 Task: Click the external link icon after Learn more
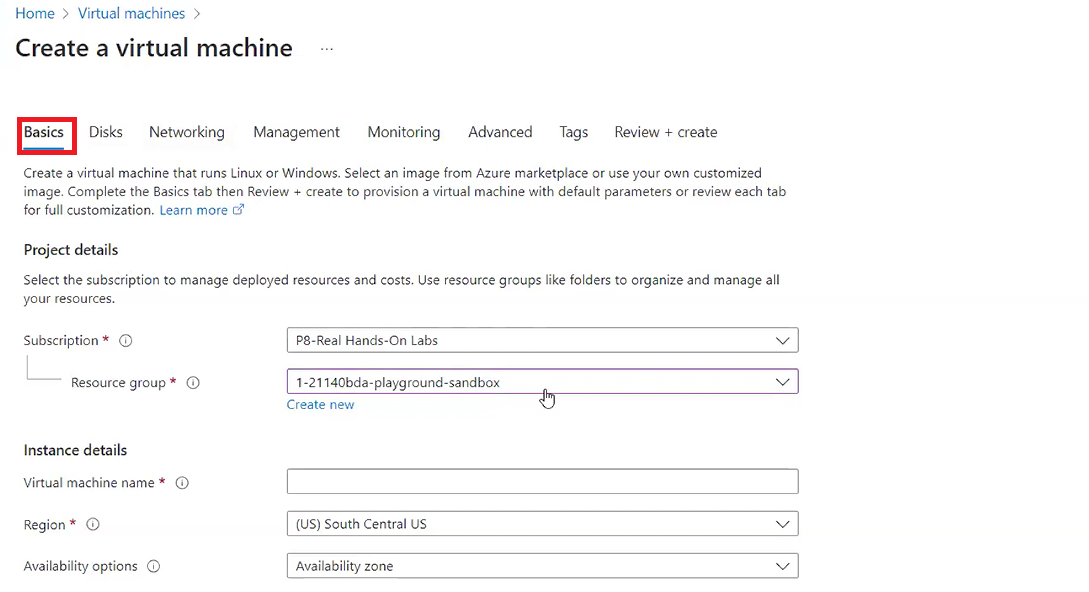pos(238,210)
